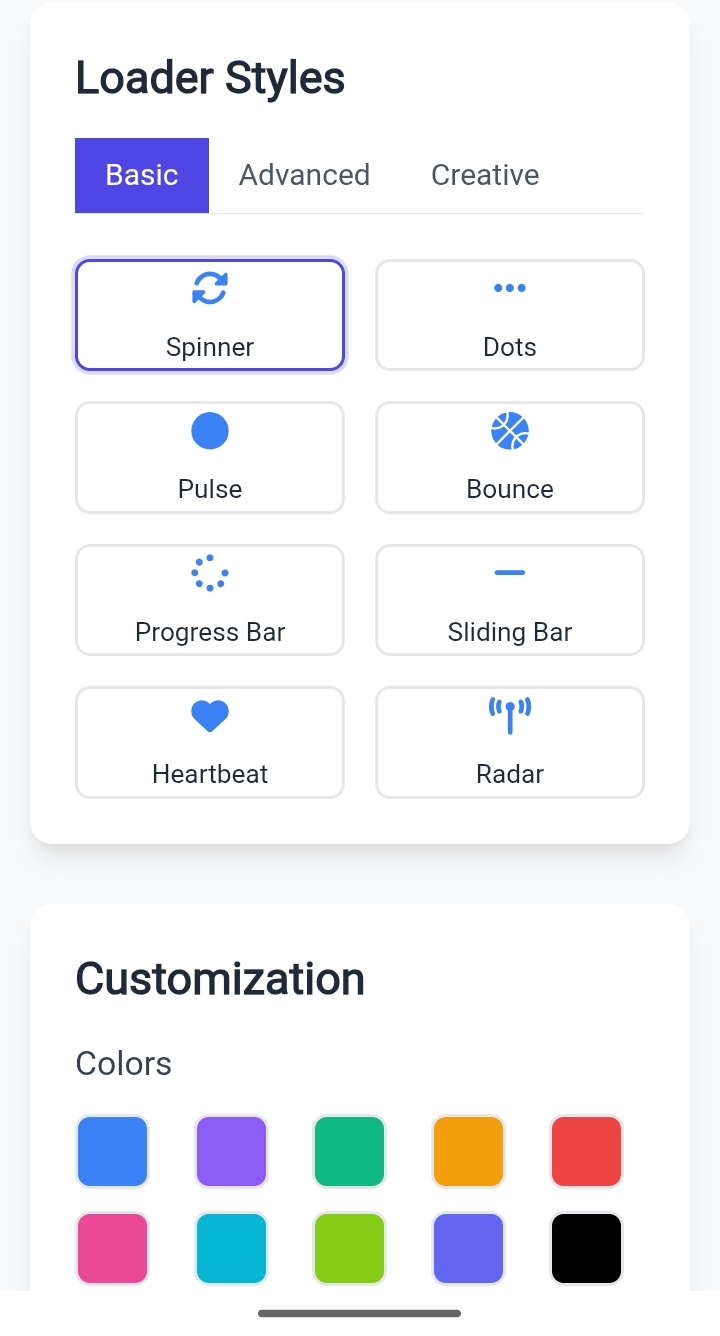Select the Bounce basketball icon

[510, 431]
